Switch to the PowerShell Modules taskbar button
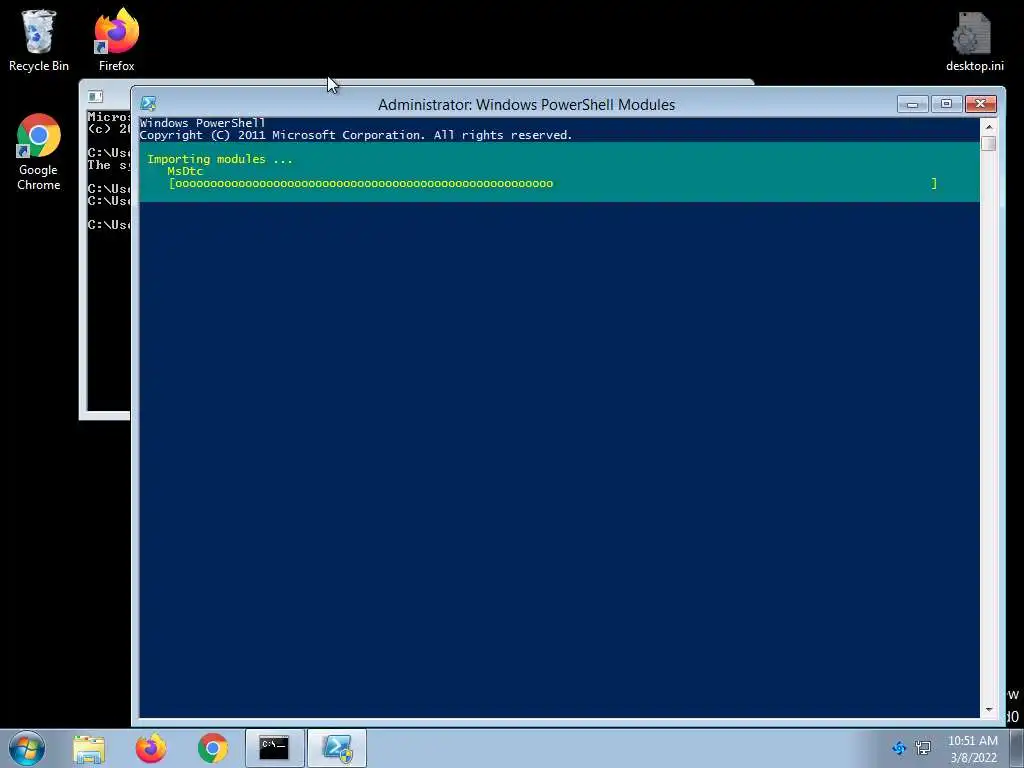 tap(337, 748)
